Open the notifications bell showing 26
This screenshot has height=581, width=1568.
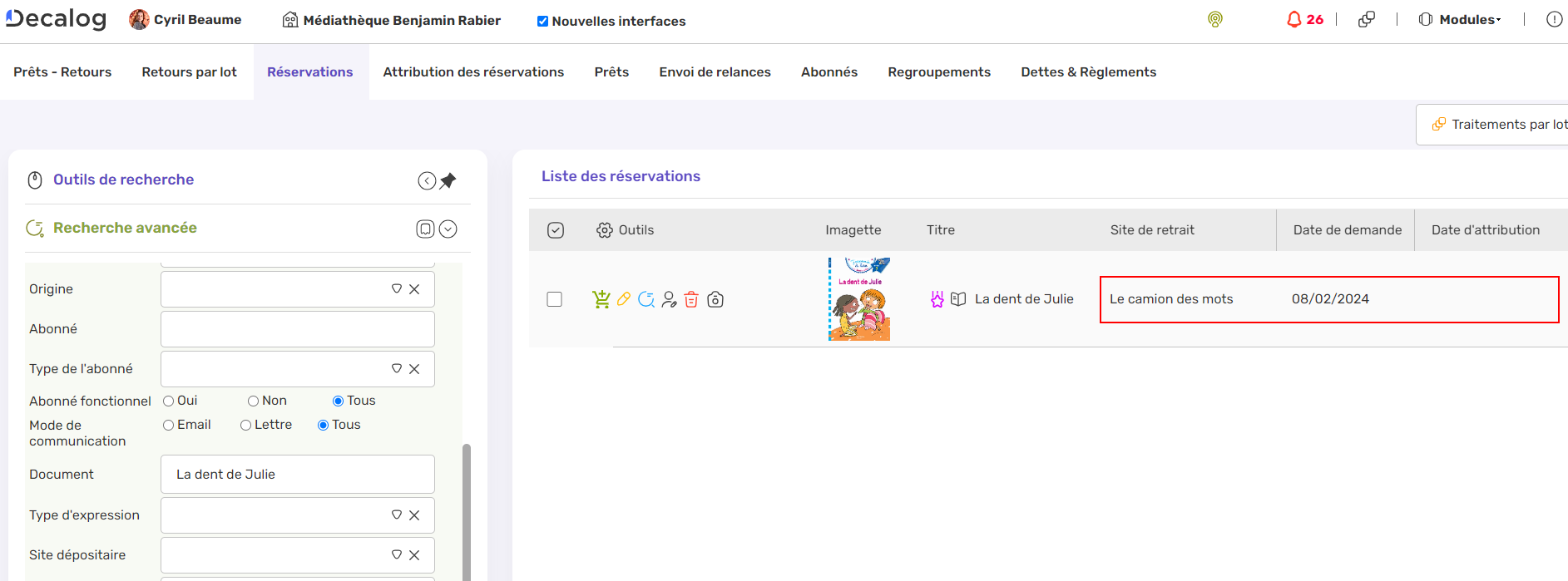coord(1303,20)
